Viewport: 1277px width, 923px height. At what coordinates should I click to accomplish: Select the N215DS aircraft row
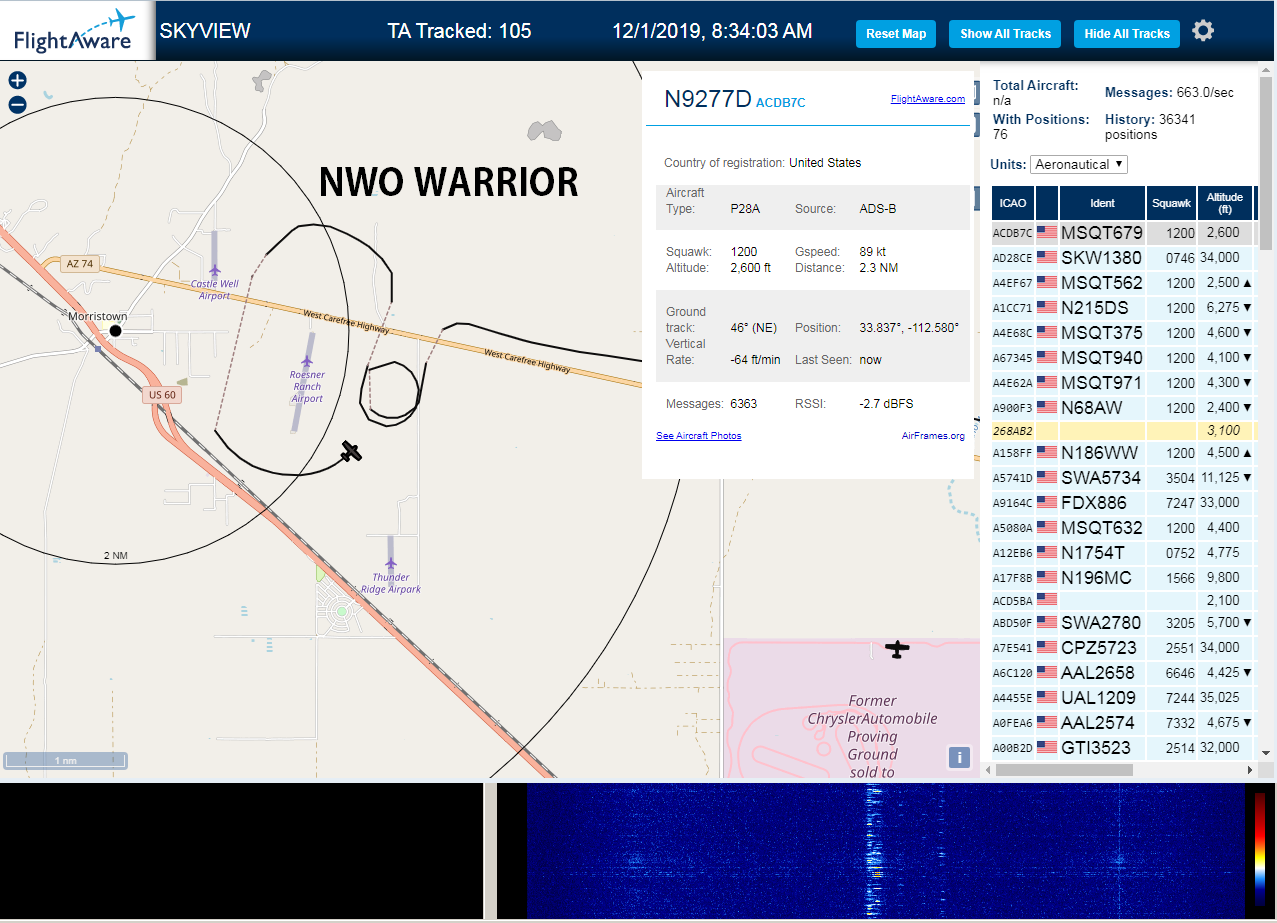1122,308
